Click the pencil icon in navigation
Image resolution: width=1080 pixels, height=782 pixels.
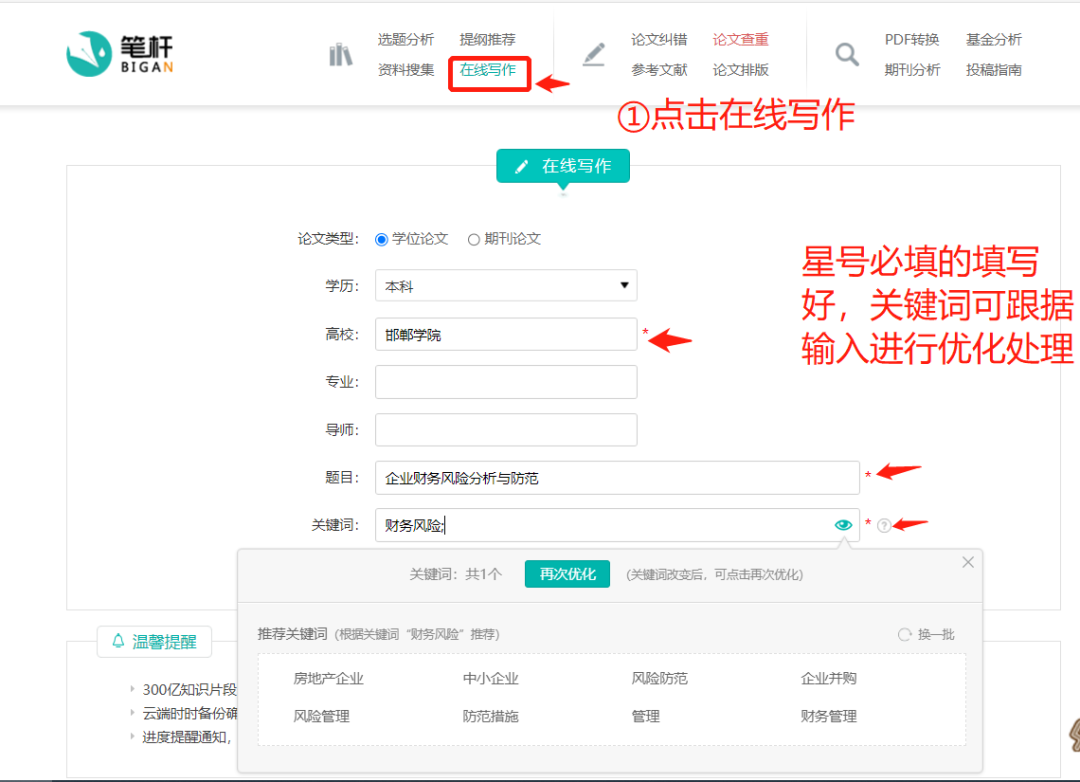[x=594, y=54]
